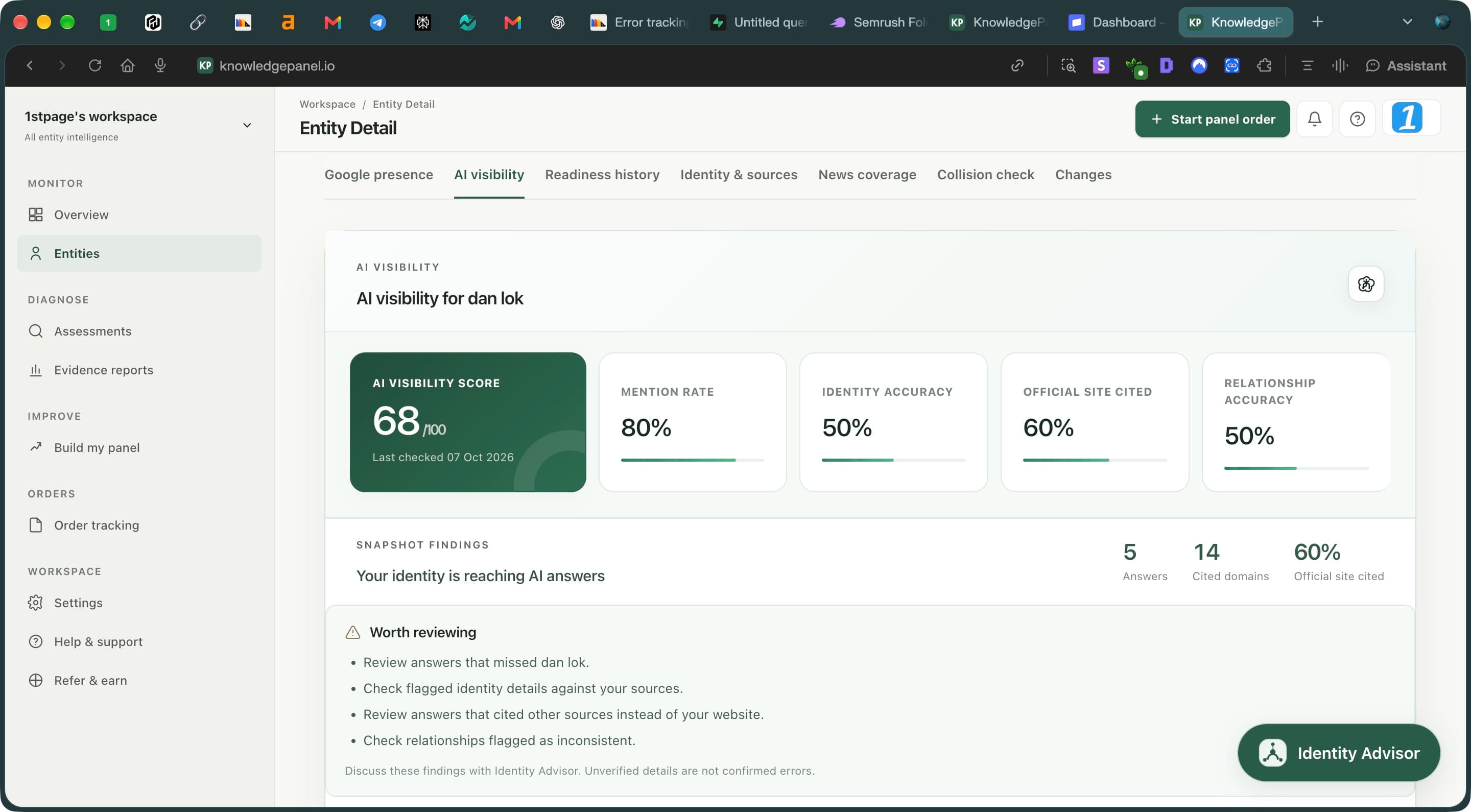Screen dimensions: 1471x812
Task: Open the browser extensions puzzle icon
Action: 1264,66
